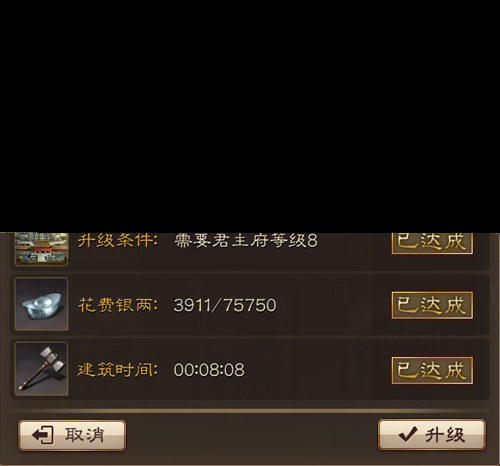Screen dimensions: 500x466
Task: Click 已达成 badge for 升级条件 row
Action: coord(432,243)
